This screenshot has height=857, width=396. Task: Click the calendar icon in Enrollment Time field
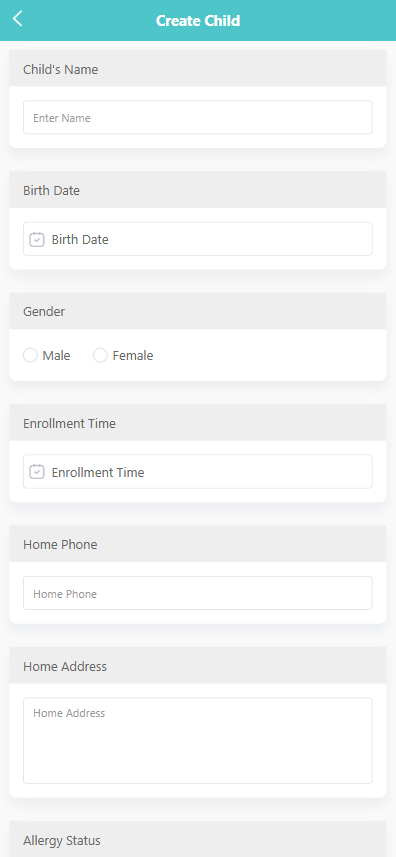pos(37,472)
